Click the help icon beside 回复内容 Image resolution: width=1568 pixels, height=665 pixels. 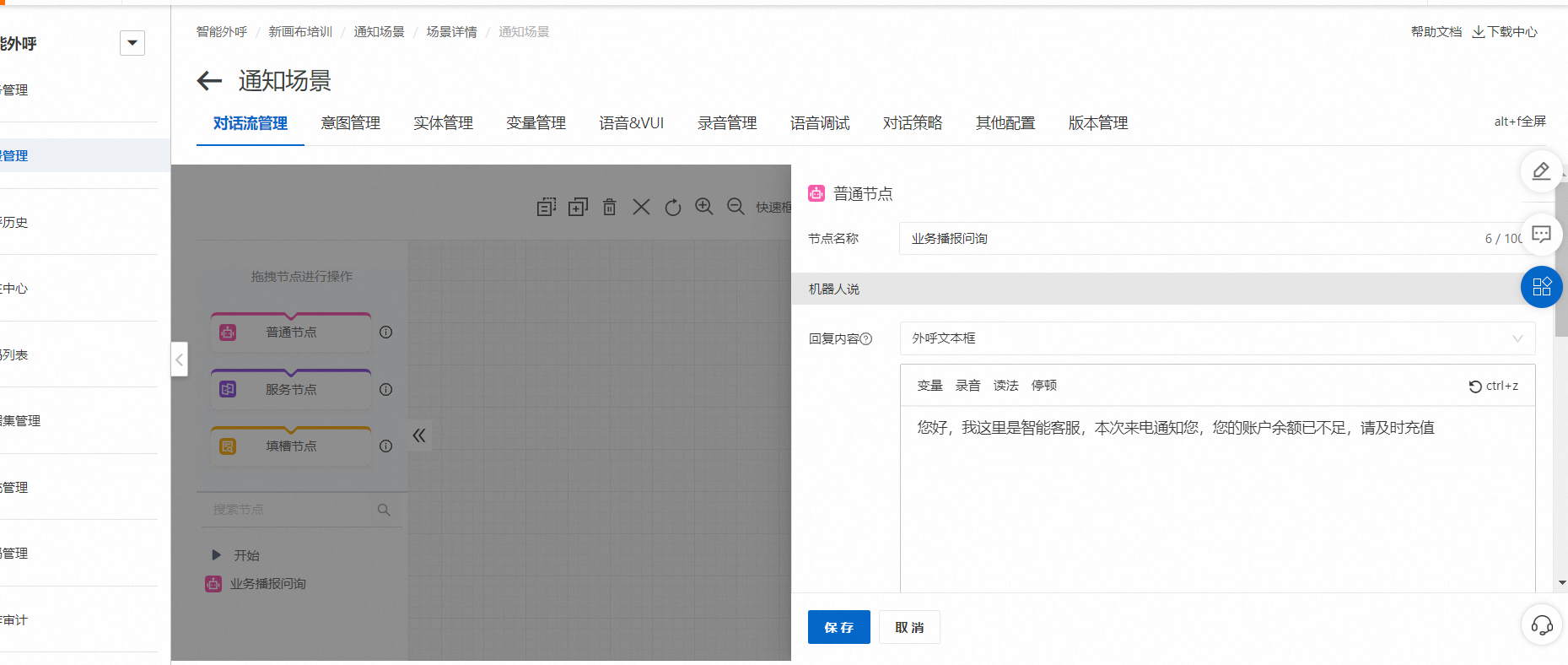tap(865, 338)
